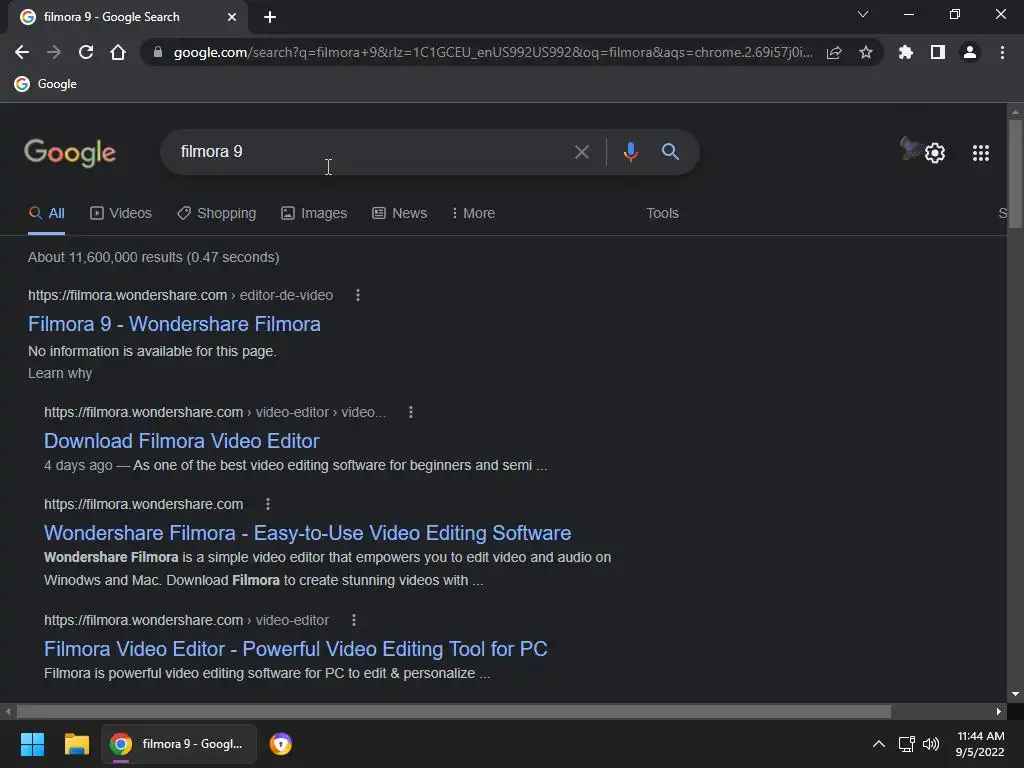
Task: Click the scroll right arrow
Action: (999, 711)
